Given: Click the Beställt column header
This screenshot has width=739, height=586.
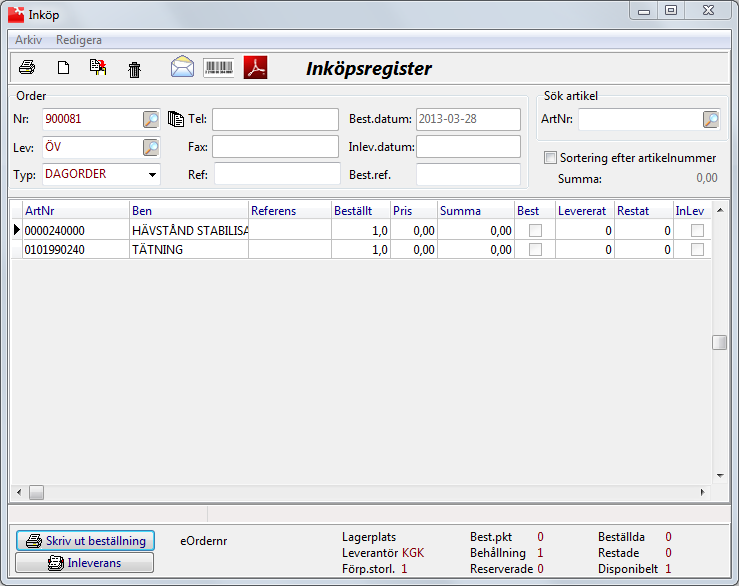Looking at the screenshot, I should click(x=361, y=211).
